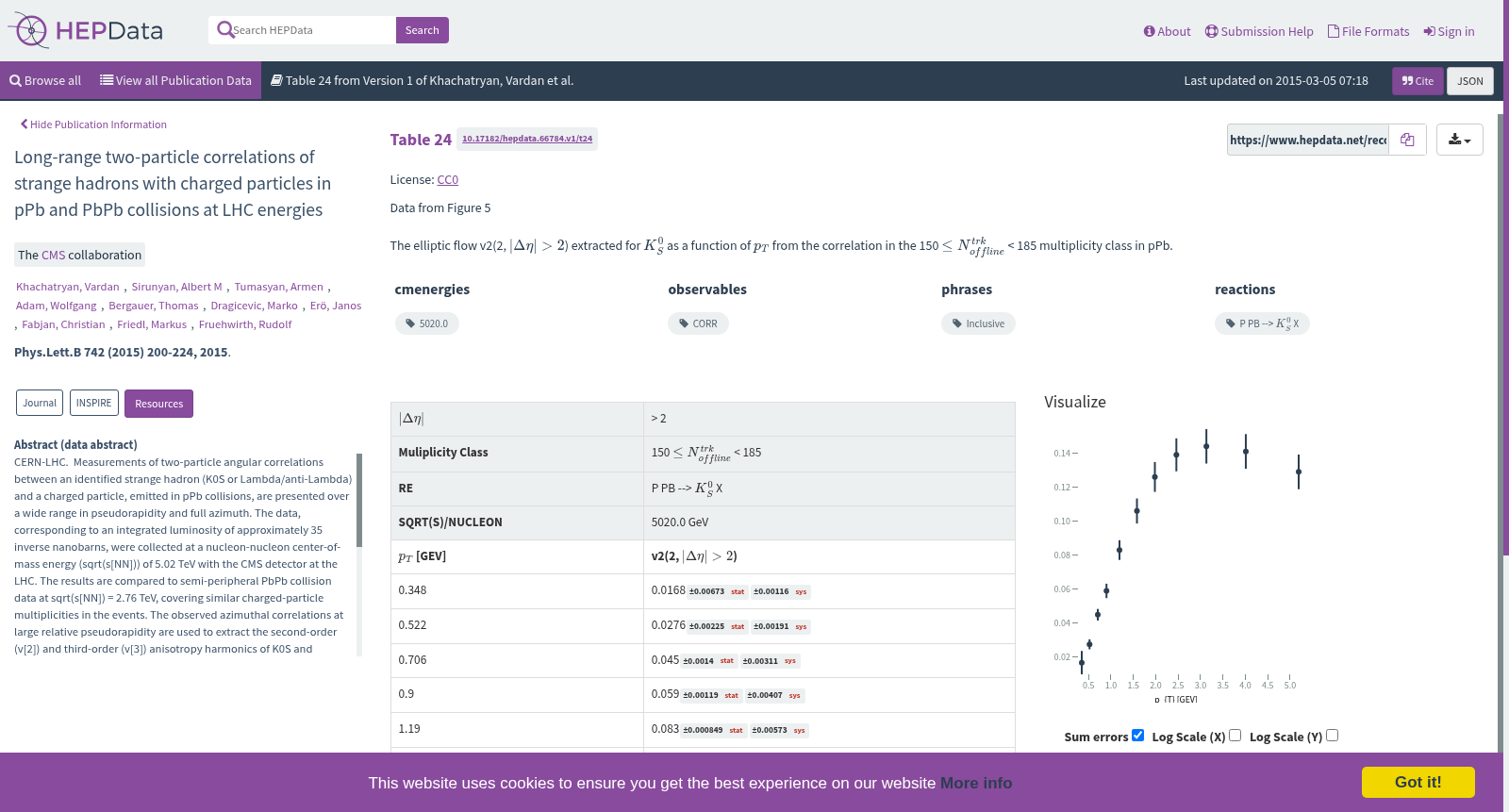Click the P PB reactions tag
The image size is (1509, 812).
1262,323
